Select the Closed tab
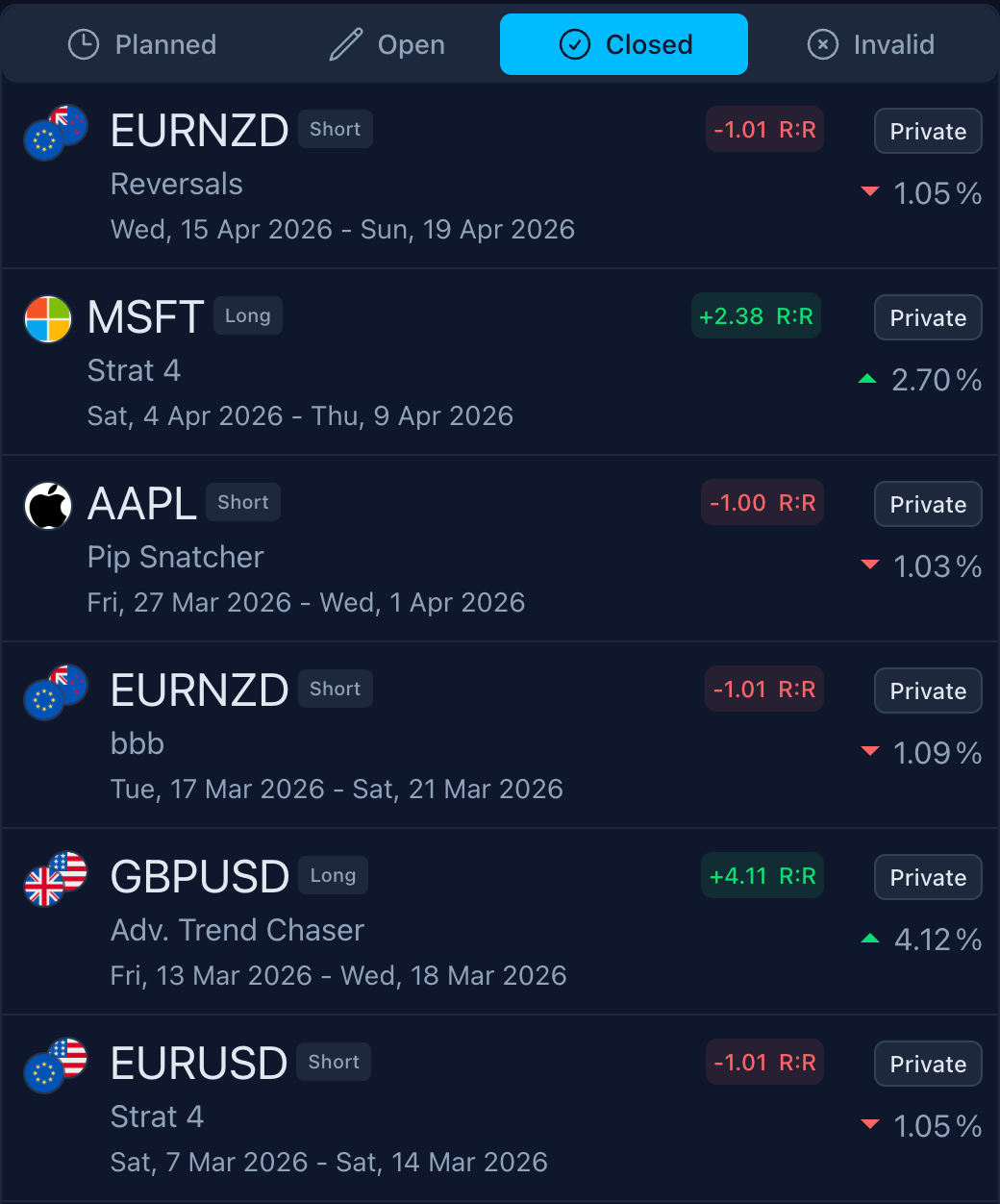 pyautogui.click(x=624, y=44)
